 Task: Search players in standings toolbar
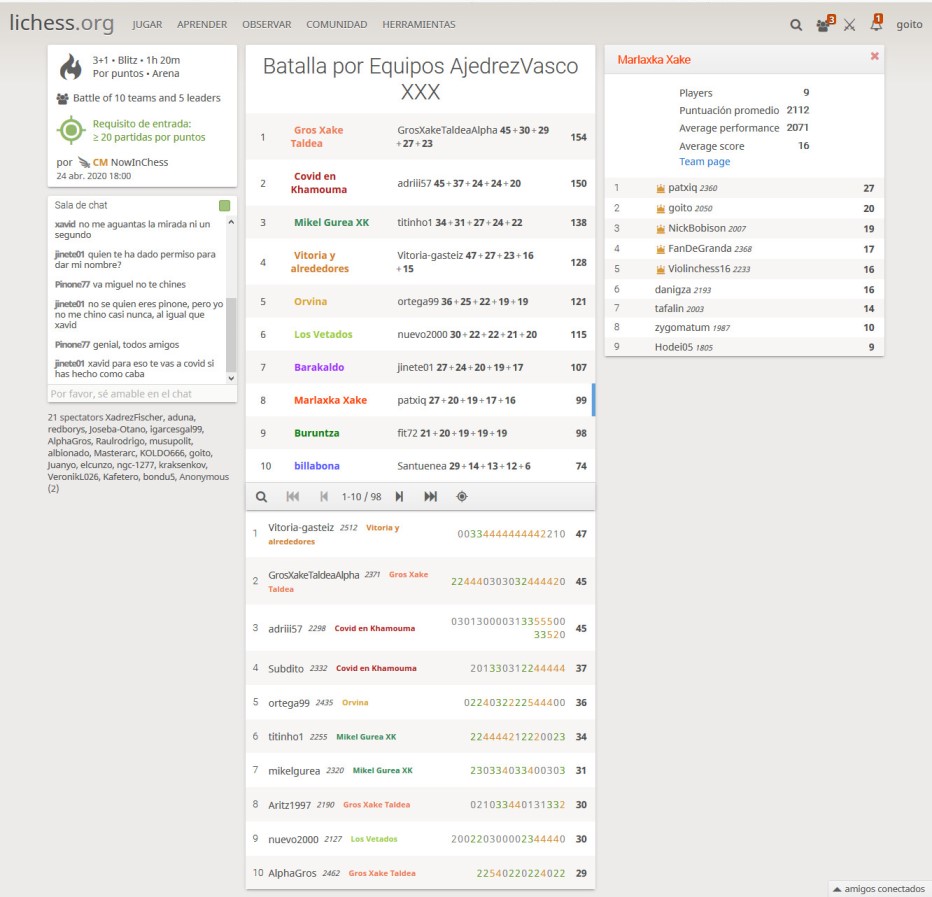point(262,496)
